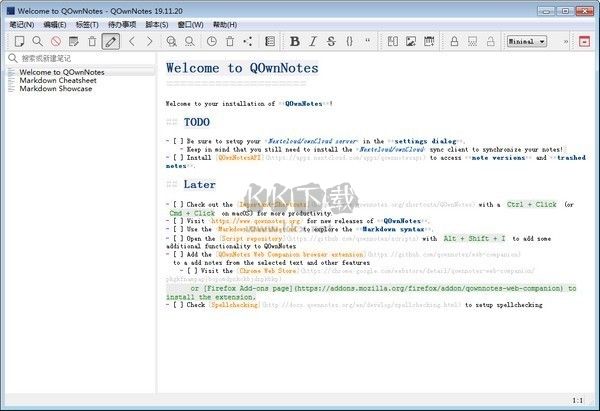Select the Markdown Showcase note

(x=81, y=88)
